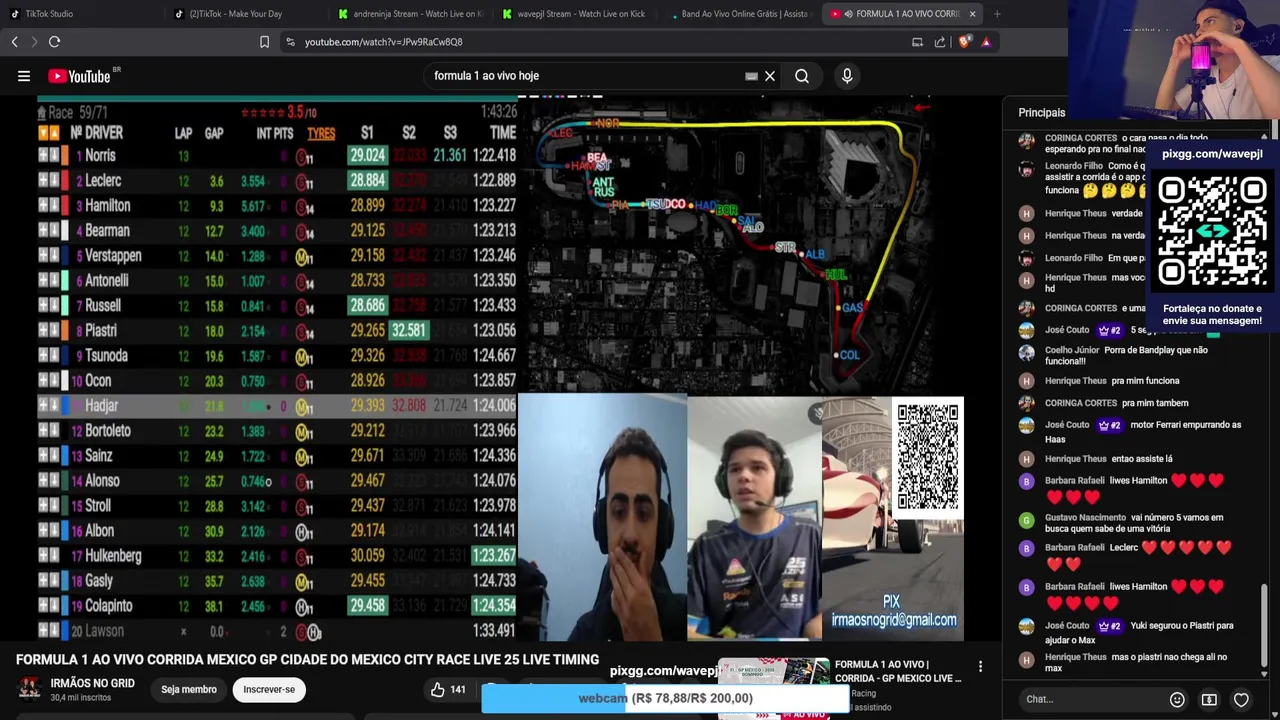Click the highlighted Hadjar row
The image size is (1280, 720).
(277, 406)
